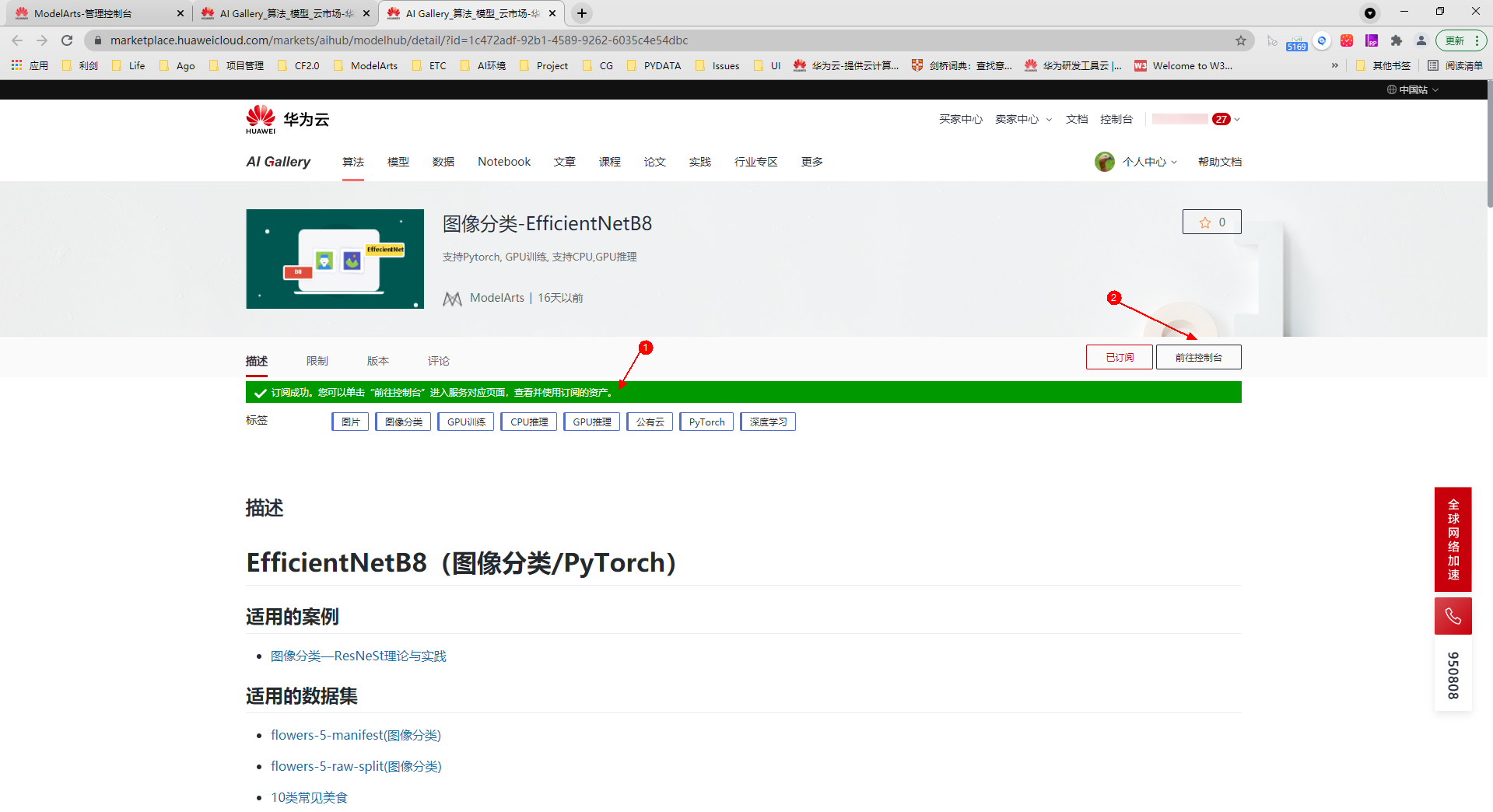This screenshot has height=812, width=1493.
Task: Open the 中国站 region selector
Action: pyautogui.click(x=1413, y=89)
